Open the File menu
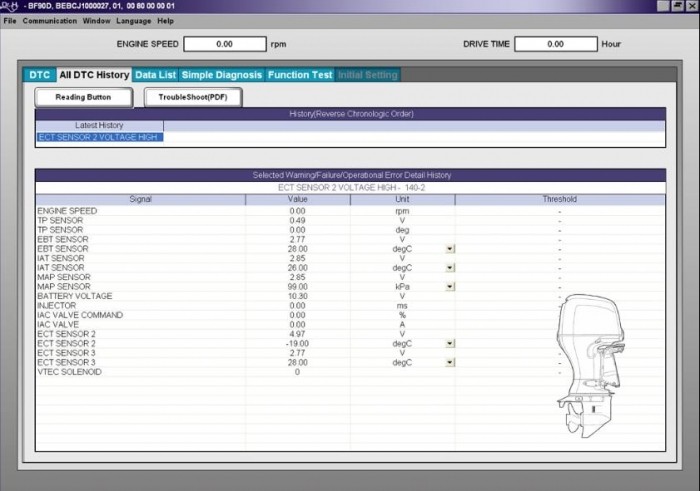This screenshot has height=491, width=700. click(10, 20)
